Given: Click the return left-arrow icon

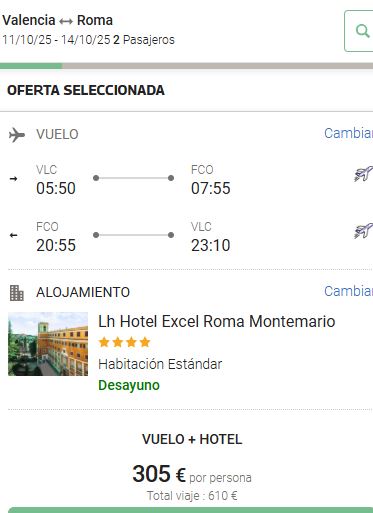Looking at the screenshot, I should coord(13,235).
